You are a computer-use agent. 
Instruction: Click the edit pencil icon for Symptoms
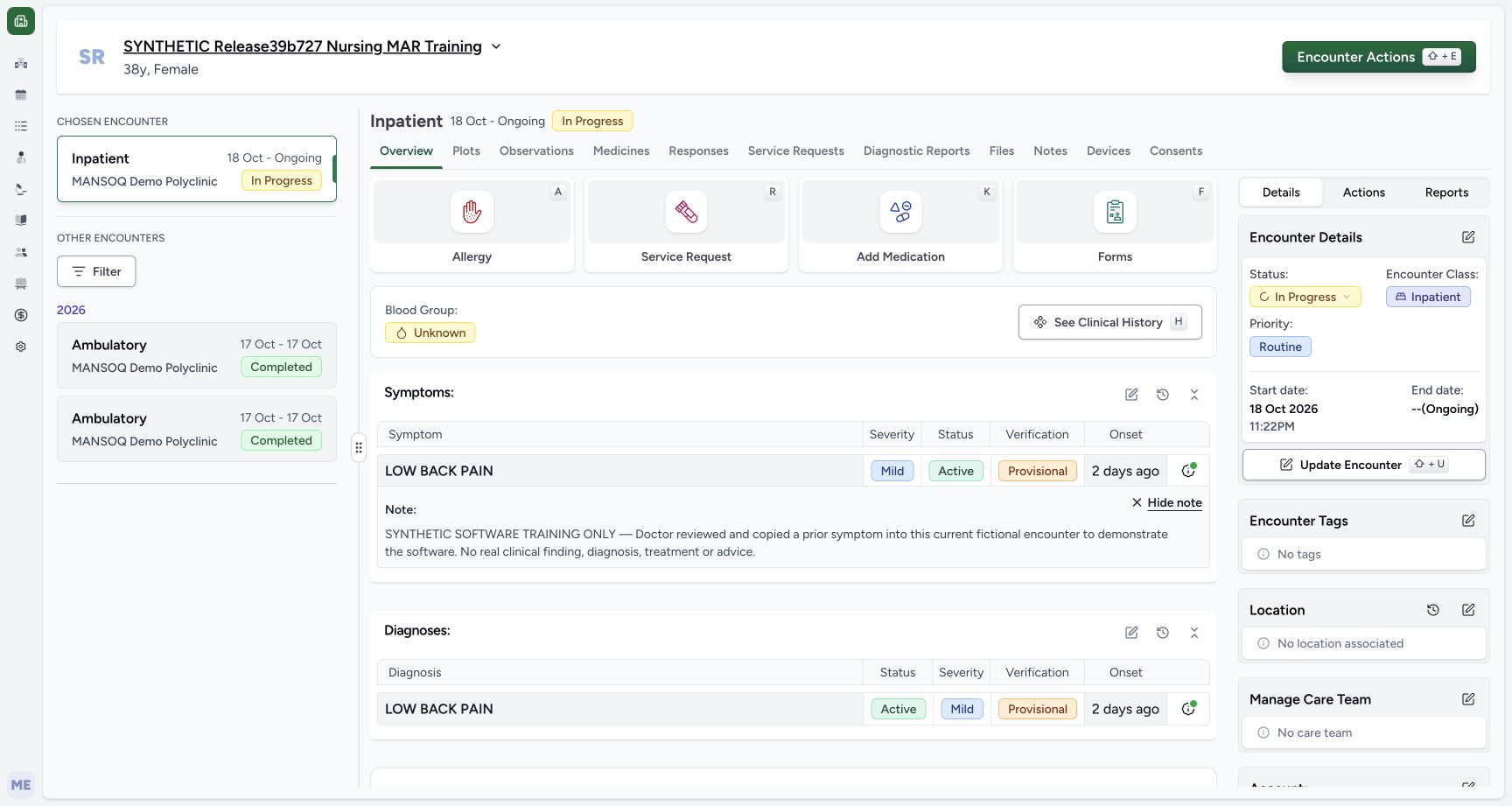click(x=1131, y=395)
